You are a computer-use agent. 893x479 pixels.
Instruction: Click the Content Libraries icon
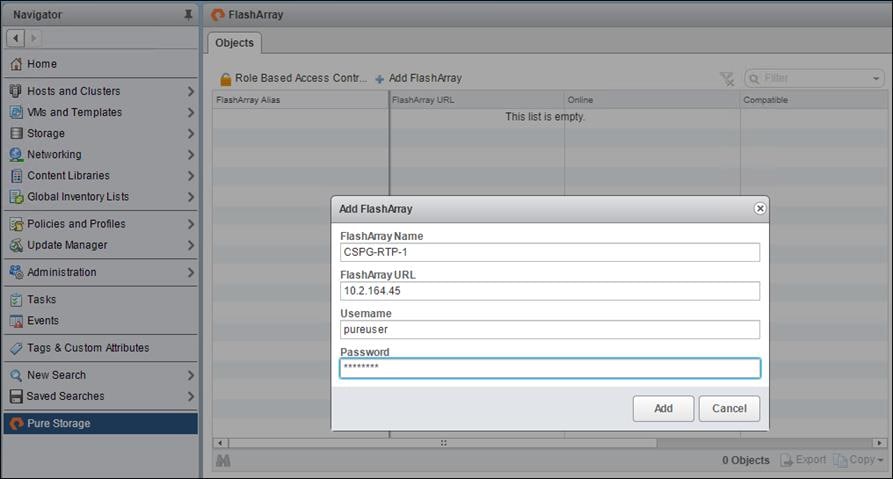(x=17, y=175)
